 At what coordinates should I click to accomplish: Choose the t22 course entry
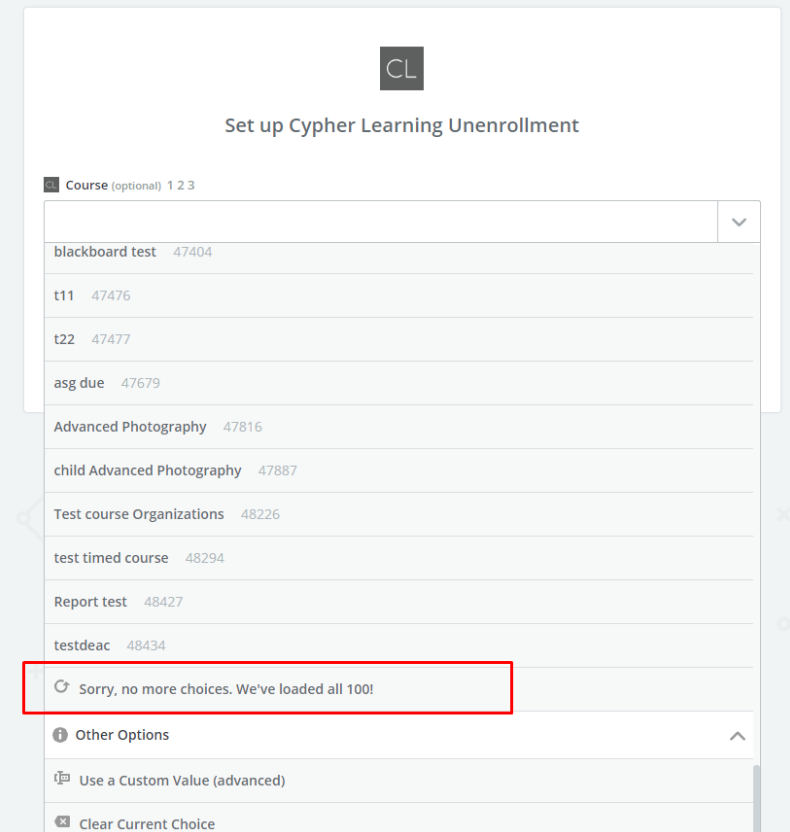point(399,340)
